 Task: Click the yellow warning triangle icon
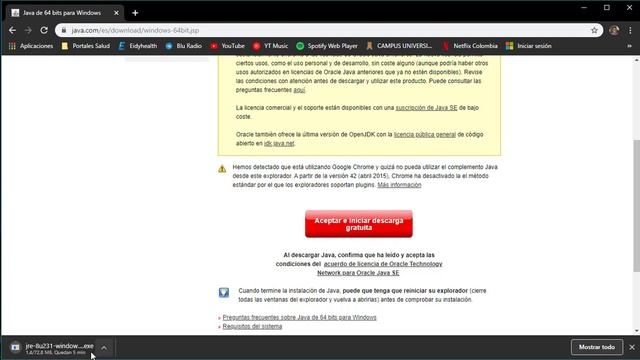coord(222,169)
